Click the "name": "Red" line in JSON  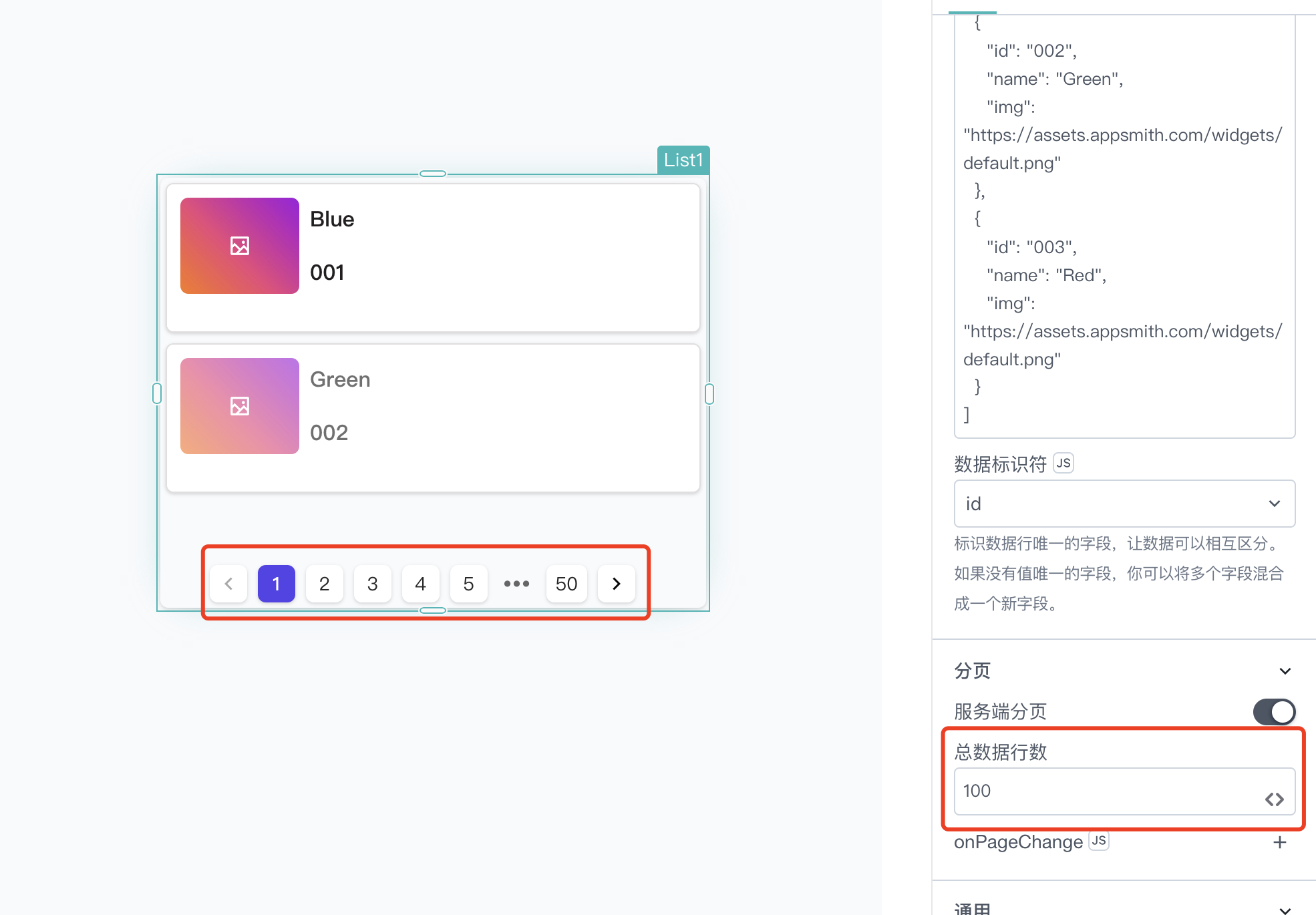[x=1047, y=275]
